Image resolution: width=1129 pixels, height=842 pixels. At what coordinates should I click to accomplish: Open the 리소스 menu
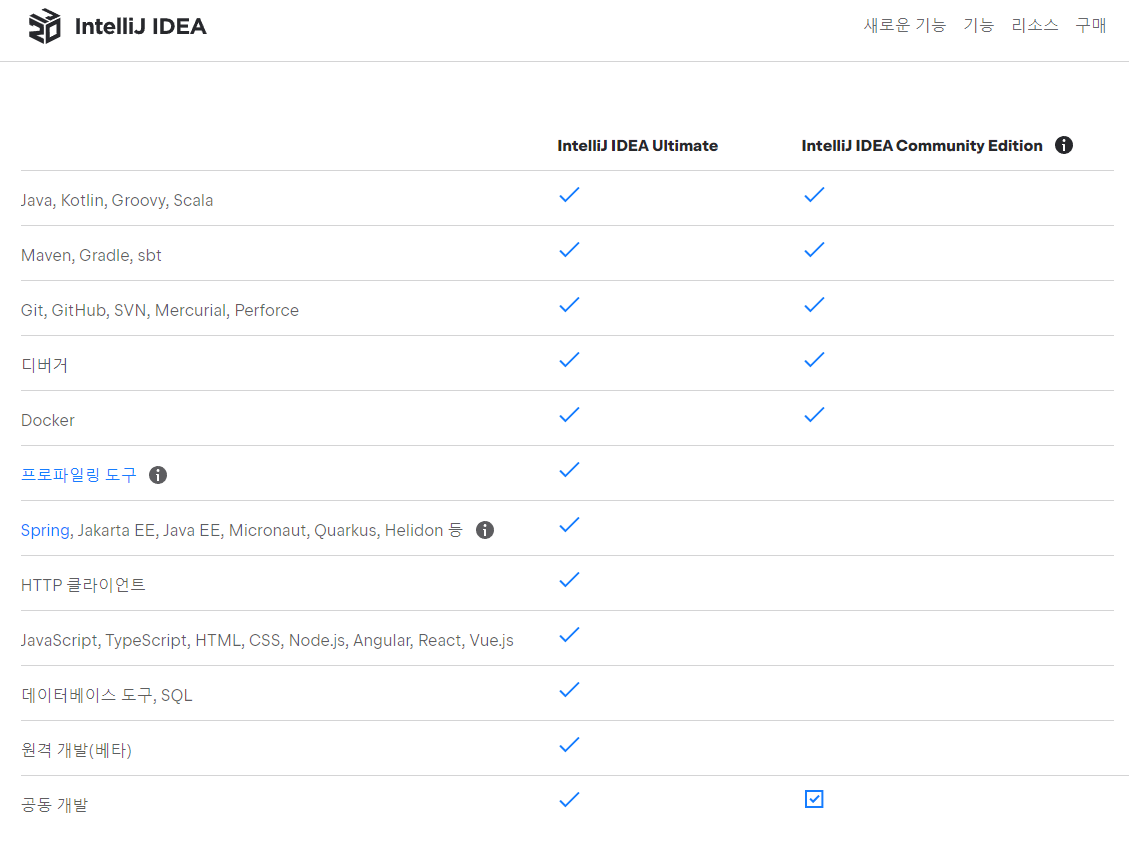tap(1035, 25)
